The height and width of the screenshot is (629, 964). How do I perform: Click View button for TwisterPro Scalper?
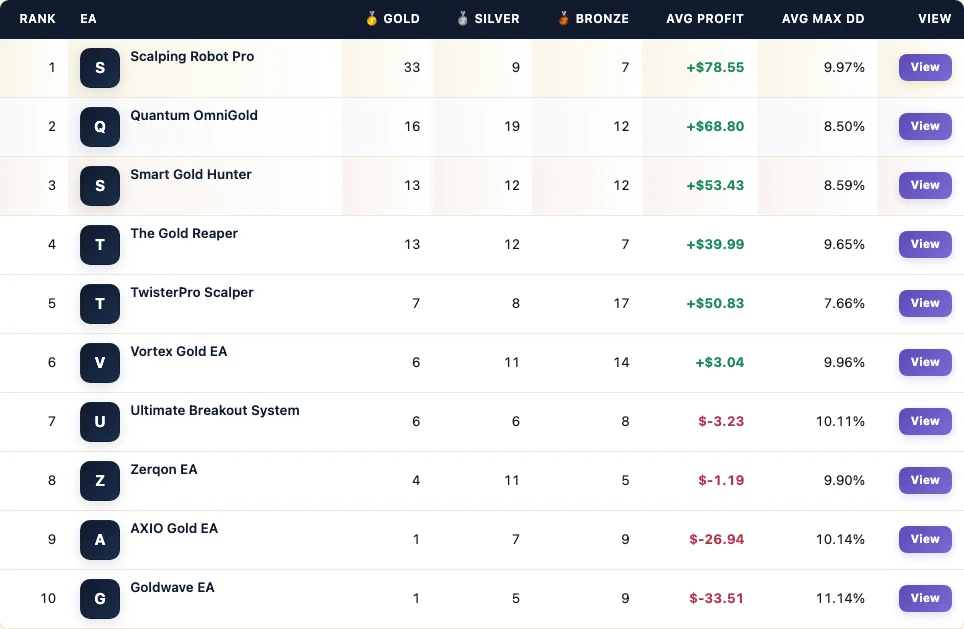(925, 303)
